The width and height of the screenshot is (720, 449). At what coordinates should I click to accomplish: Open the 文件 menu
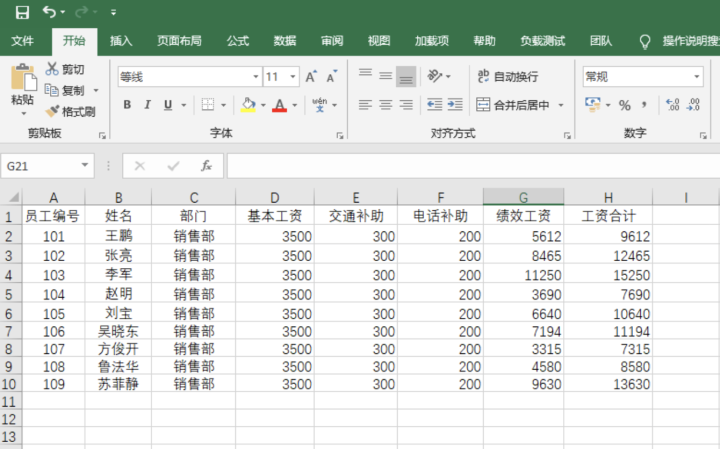[x=22, y=41]
